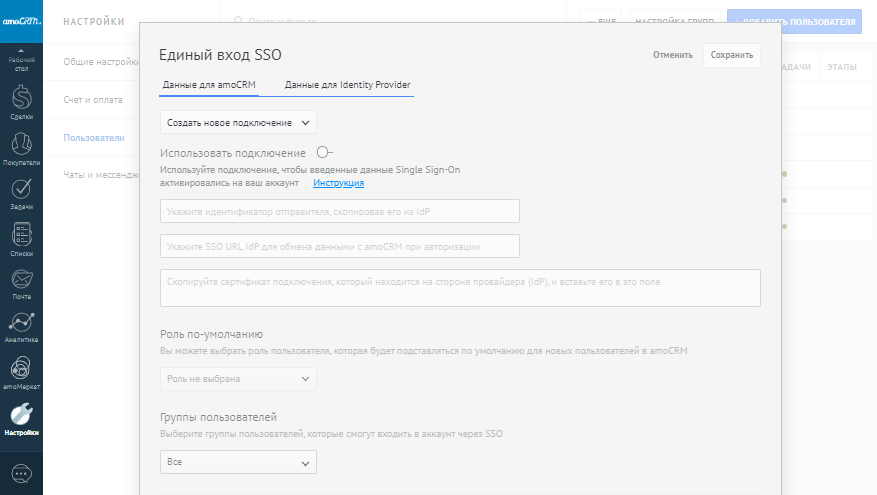Open Сделки section in sidebar
The width and height of the screenshot is (877, 495).
pos(21,102)
